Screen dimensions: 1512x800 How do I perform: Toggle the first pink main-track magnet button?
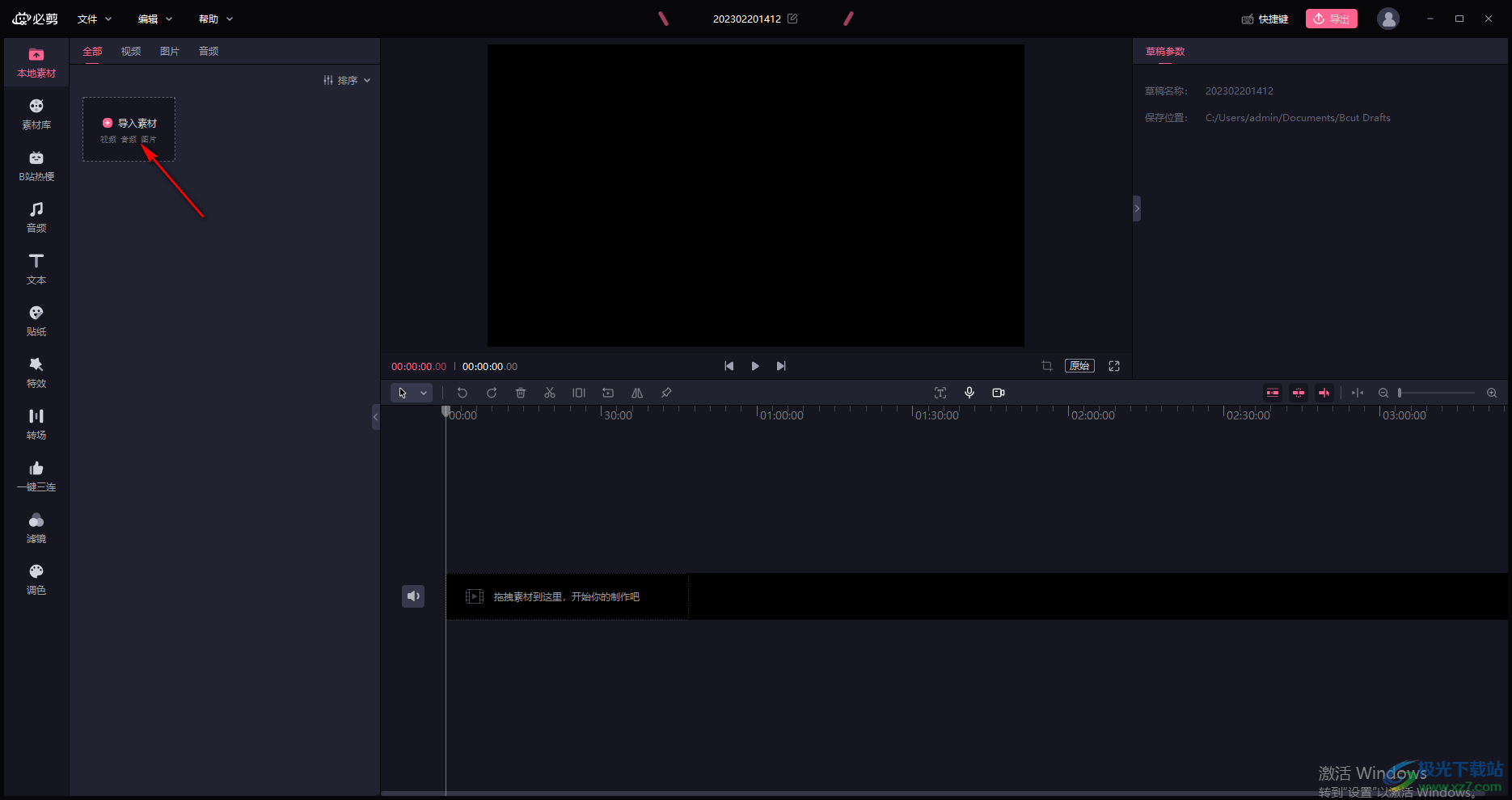click(x=1273, y=393)
